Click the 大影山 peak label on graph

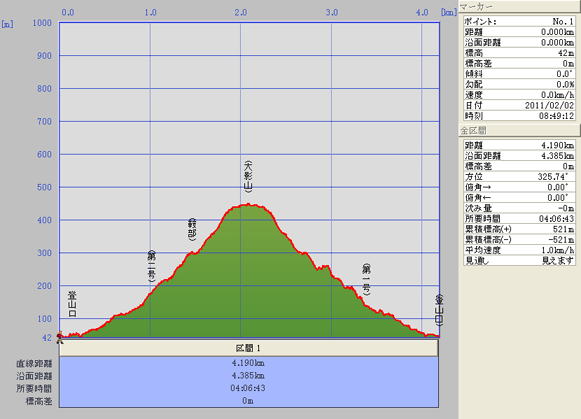(x=248, y=177)
